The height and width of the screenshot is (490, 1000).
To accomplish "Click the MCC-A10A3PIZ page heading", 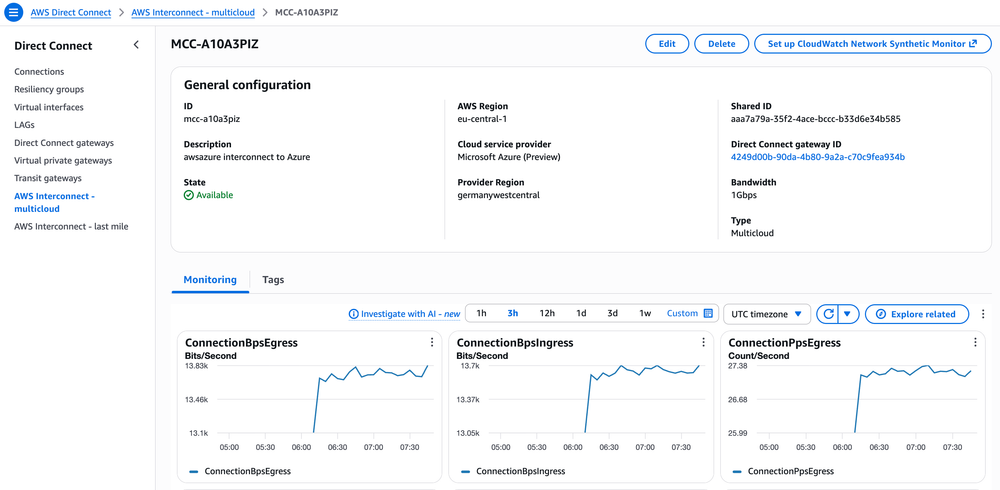I will pos(214,44).
